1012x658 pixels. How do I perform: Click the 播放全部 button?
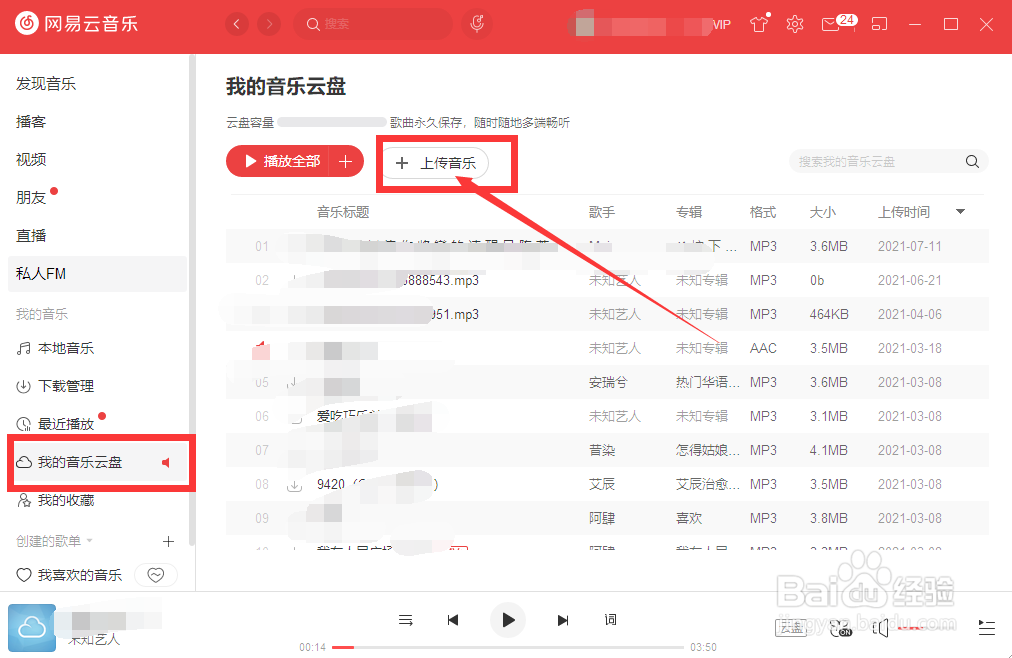click(x=278, y=161)
